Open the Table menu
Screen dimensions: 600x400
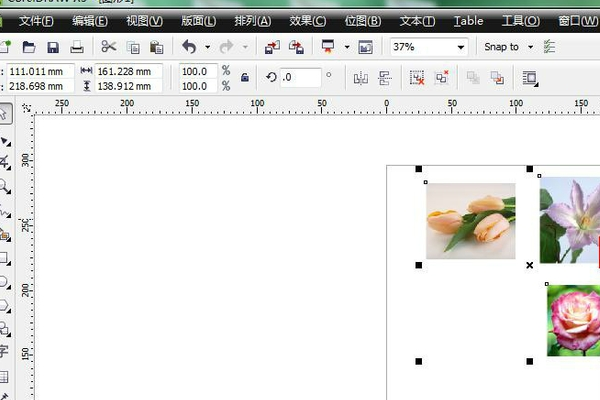[x=468, y=21]
